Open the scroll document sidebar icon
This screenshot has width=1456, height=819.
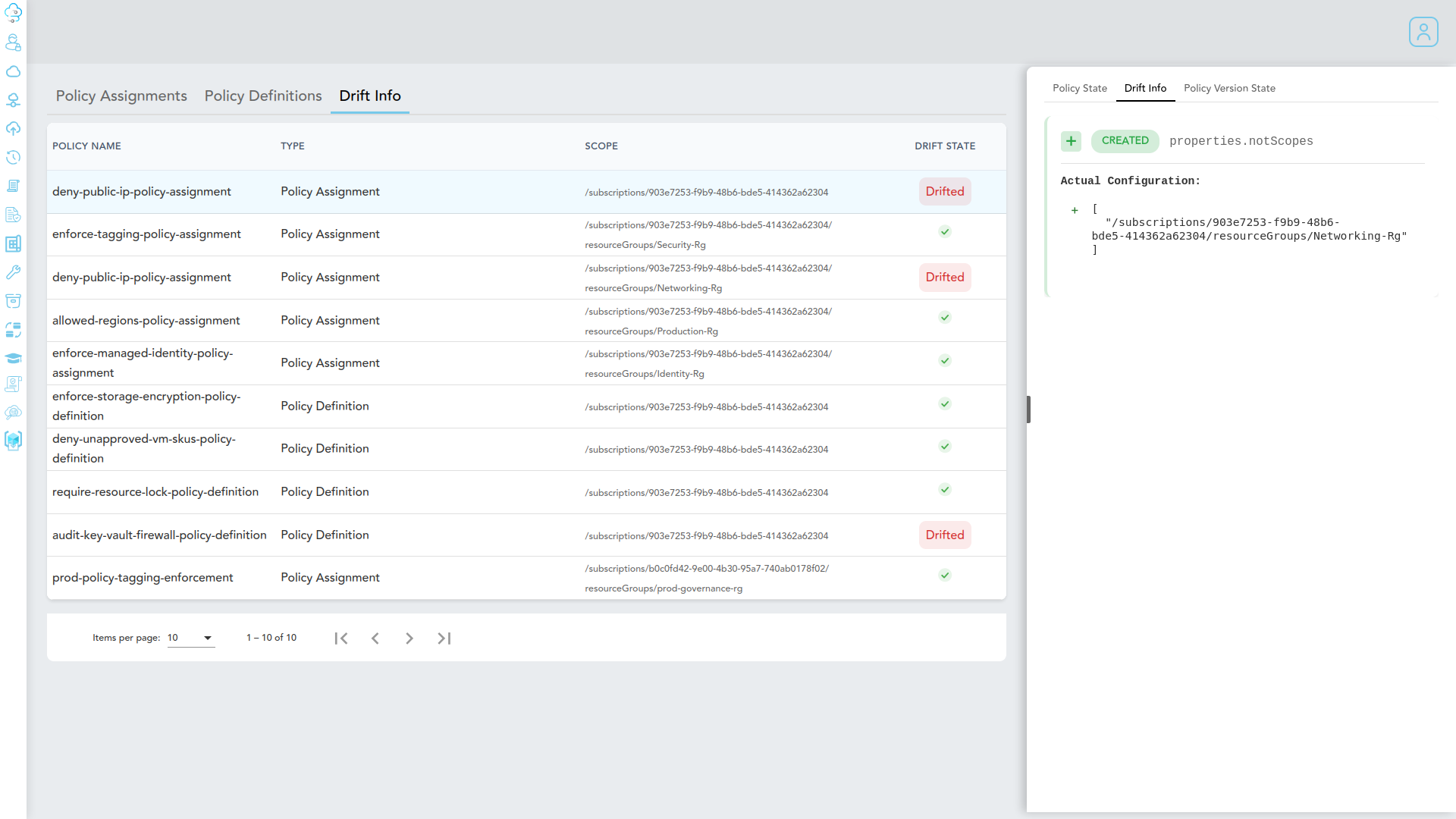coord(13,187)
